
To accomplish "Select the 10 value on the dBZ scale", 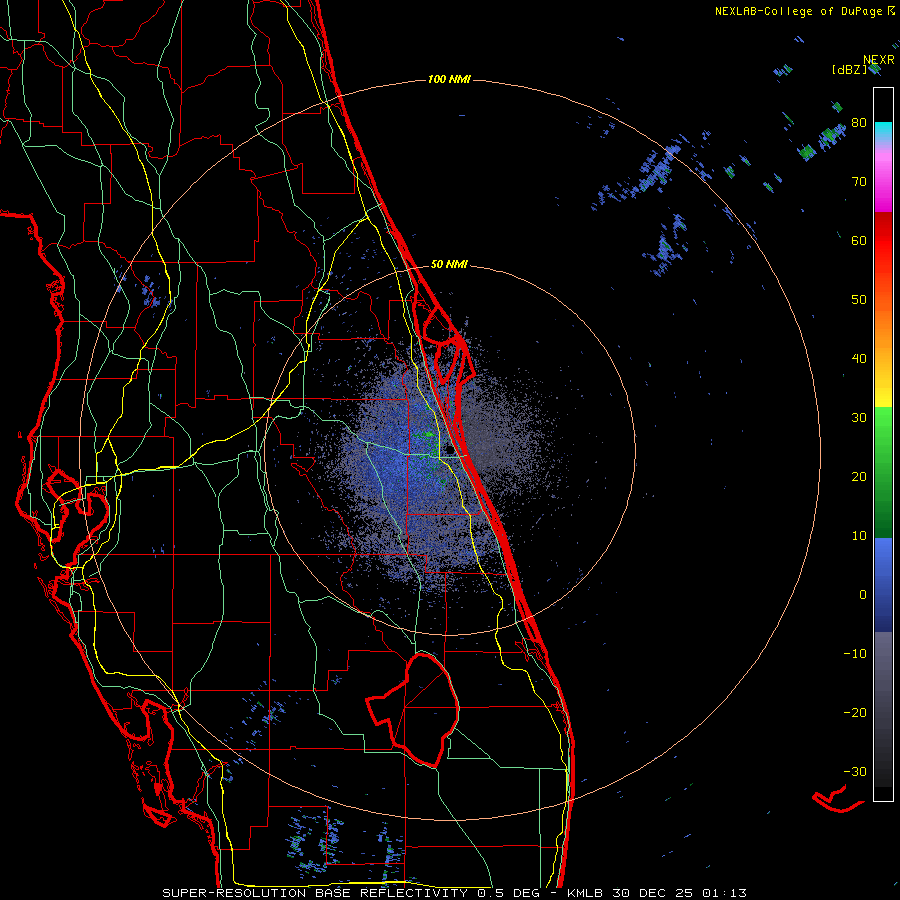I will [859, 536].
